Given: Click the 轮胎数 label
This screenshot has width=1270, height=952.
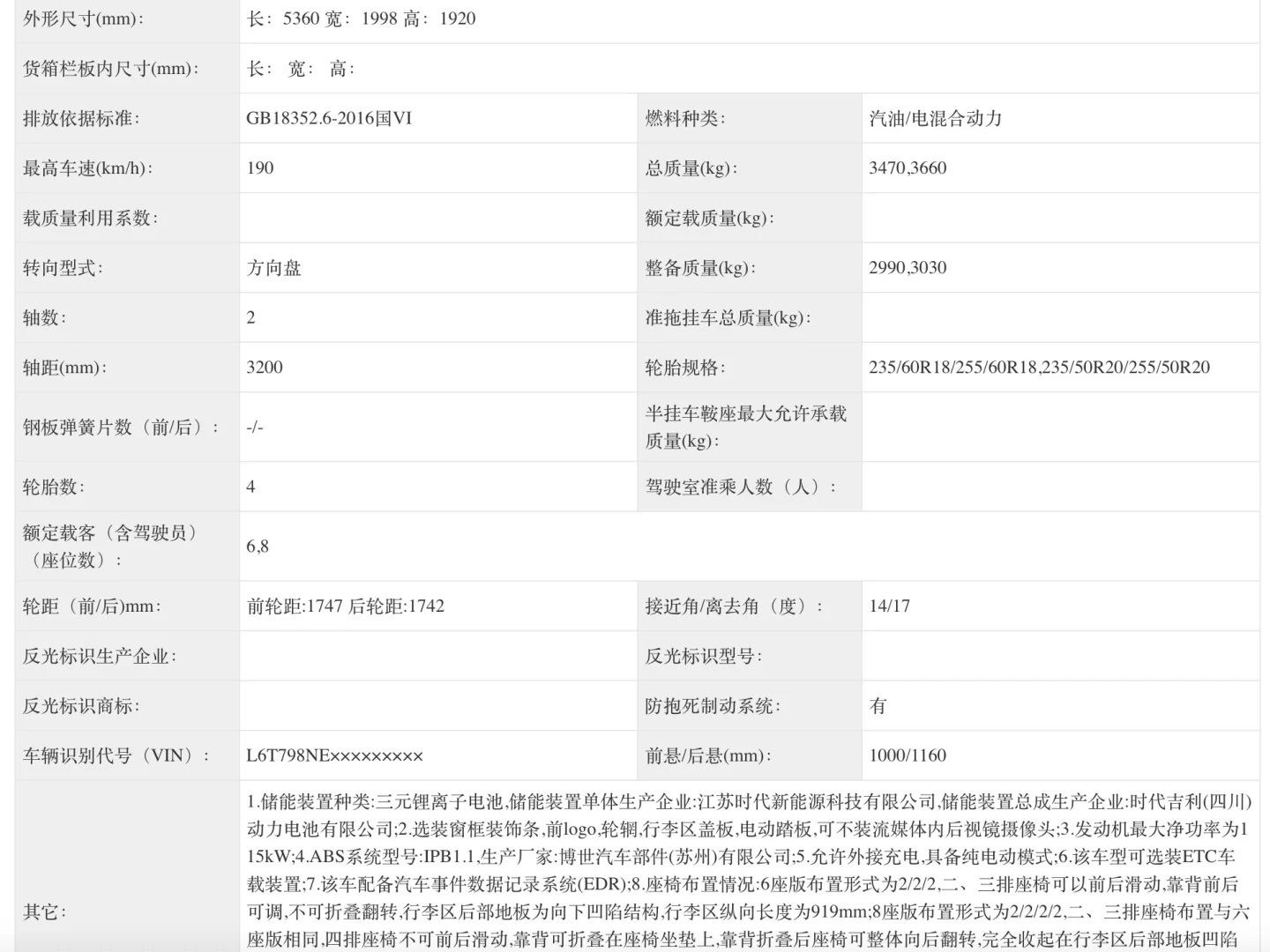Looking at the screenshot, I should click(x=53, y=487).
